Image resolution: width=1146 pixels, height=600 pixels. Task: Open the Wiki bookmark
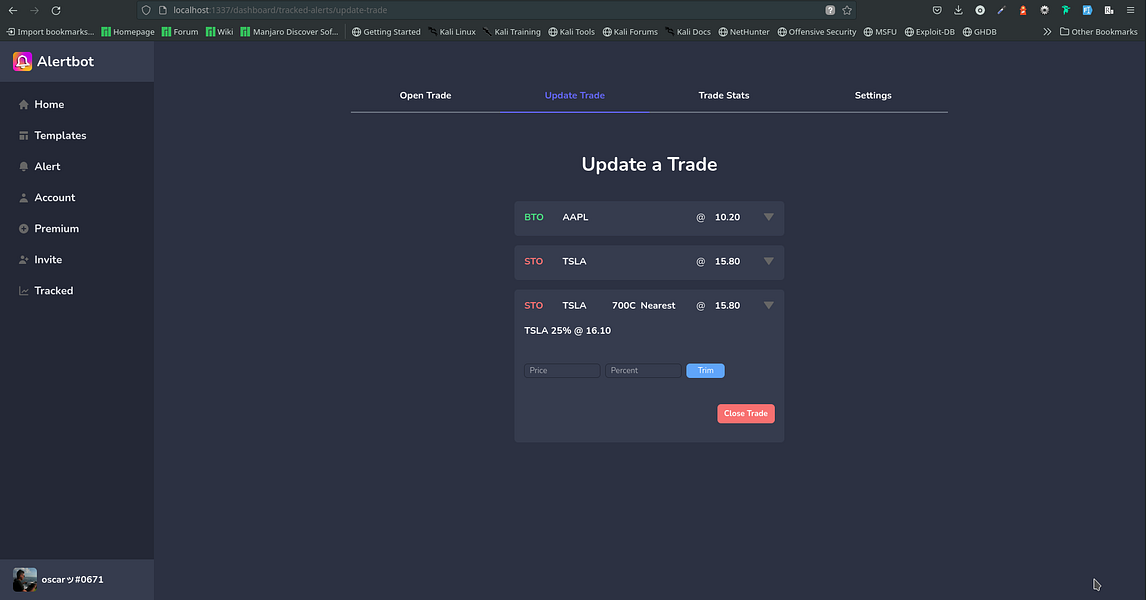(x=219, y=31)
